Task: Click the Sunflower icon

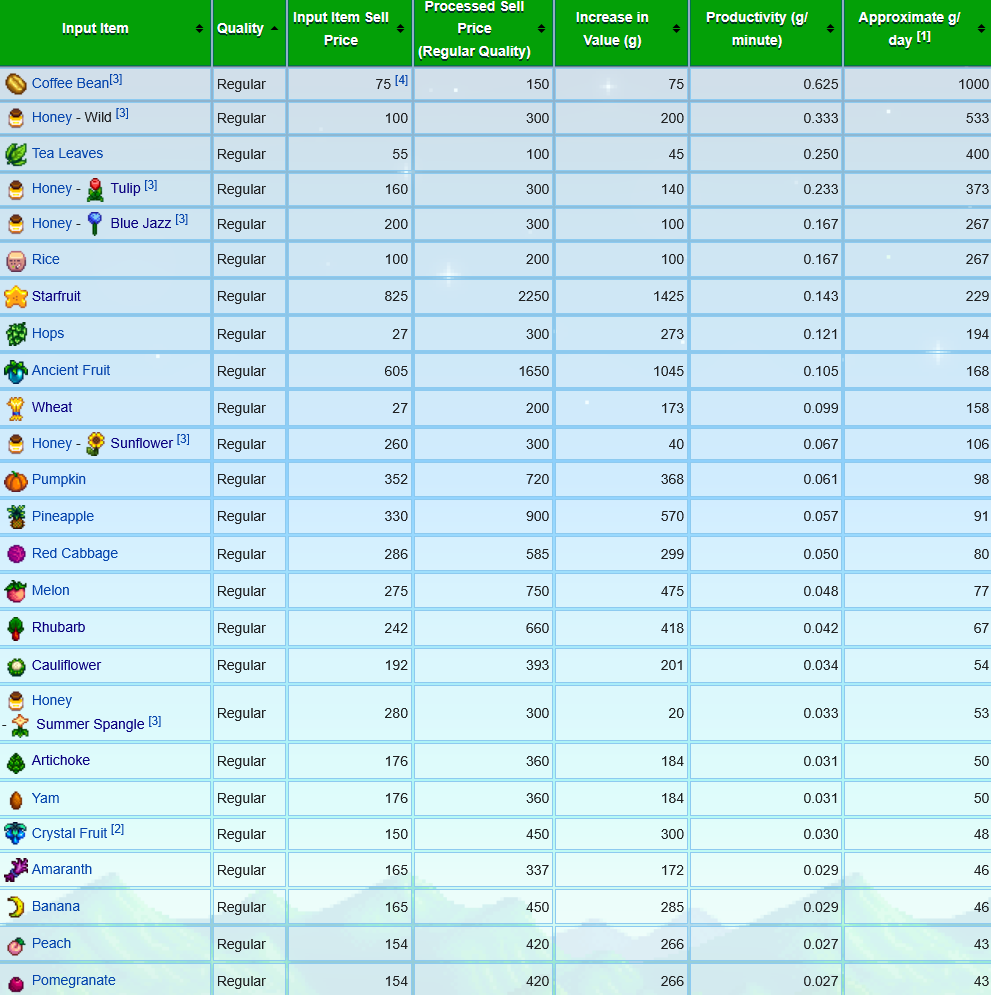Action: [96, 443]
